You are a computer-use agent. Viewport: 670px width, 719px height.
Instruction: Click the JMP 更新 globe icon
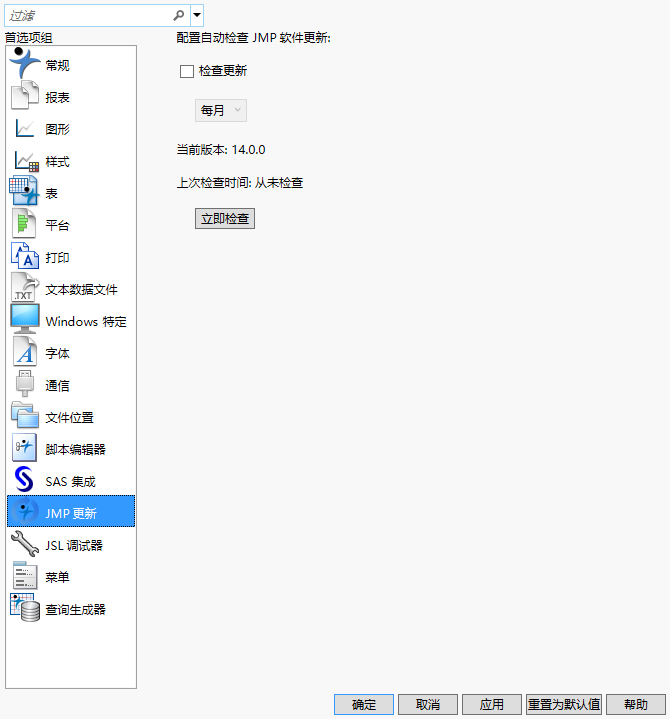pyautogui.click(x=25, y=511)
